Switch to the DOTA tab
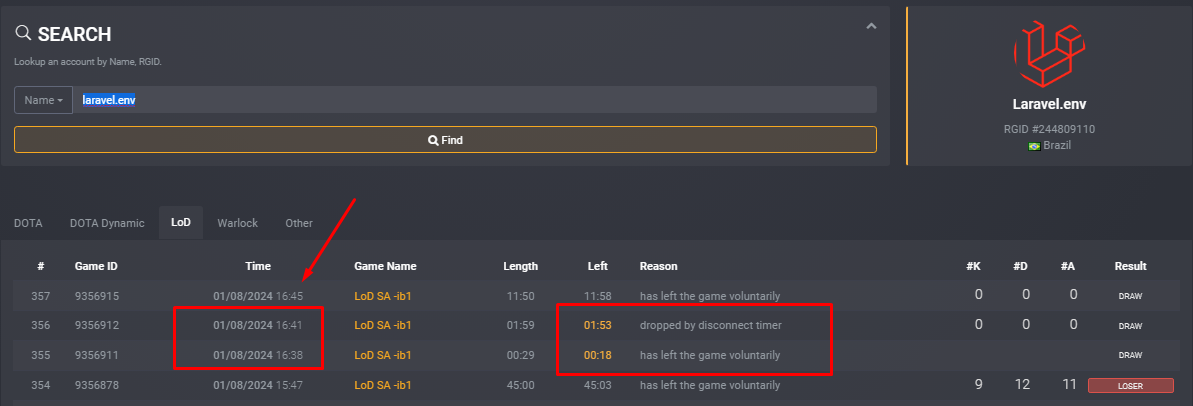 28,223
